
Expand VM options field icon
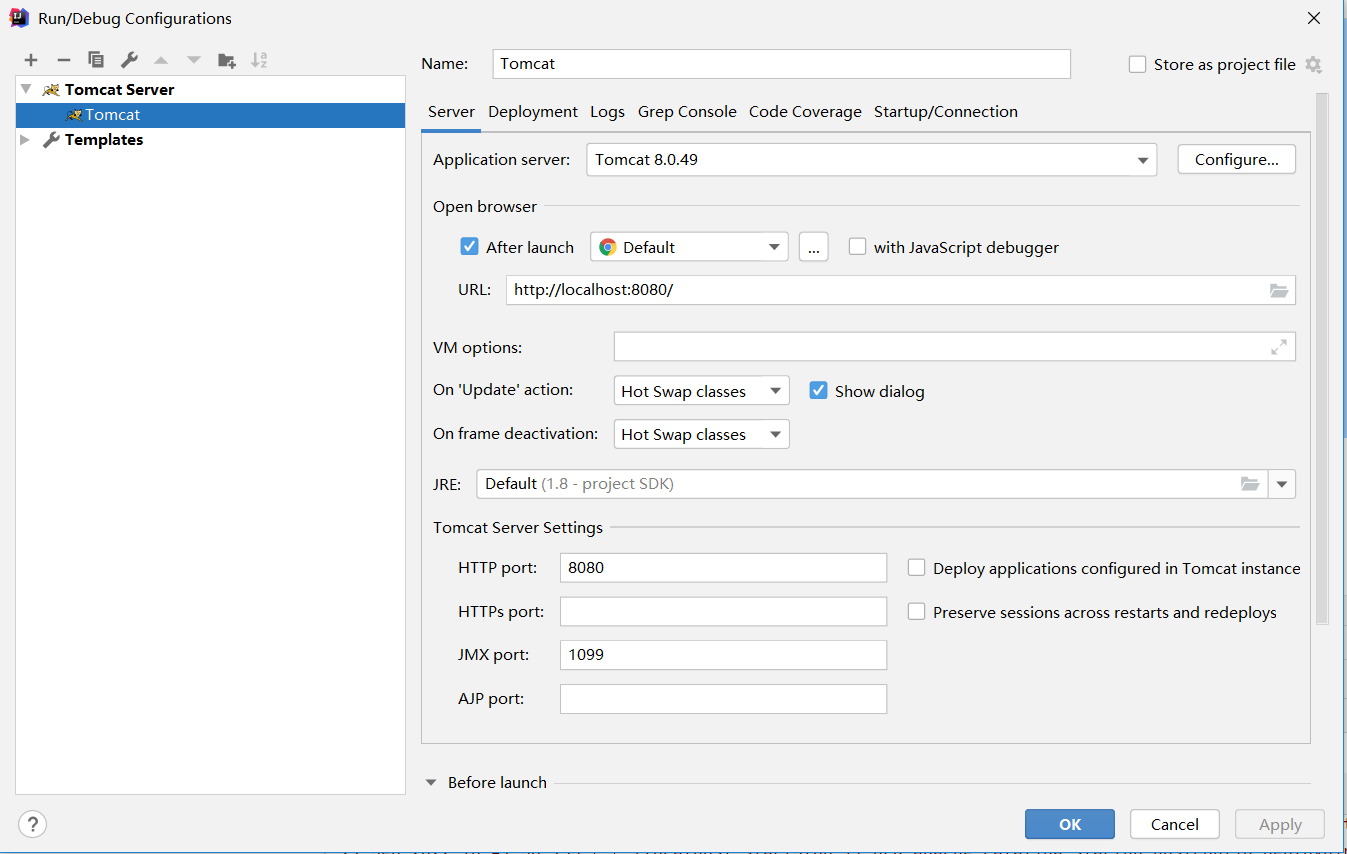pos(1279,347)
